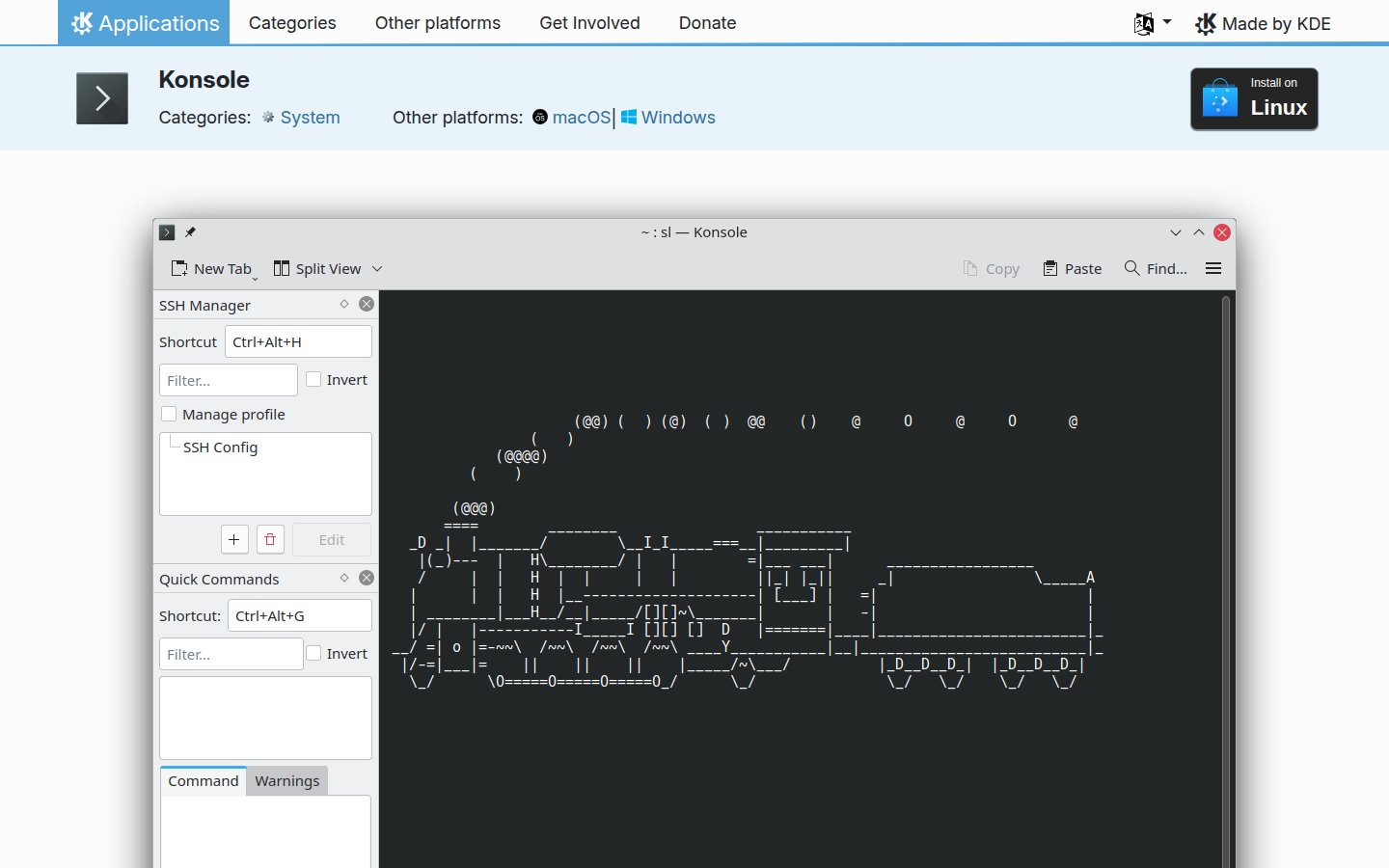The width and height of the screenshot is (1389, 868).
Task: Click the Konsole window title text
Action: (x=694, y=232)
